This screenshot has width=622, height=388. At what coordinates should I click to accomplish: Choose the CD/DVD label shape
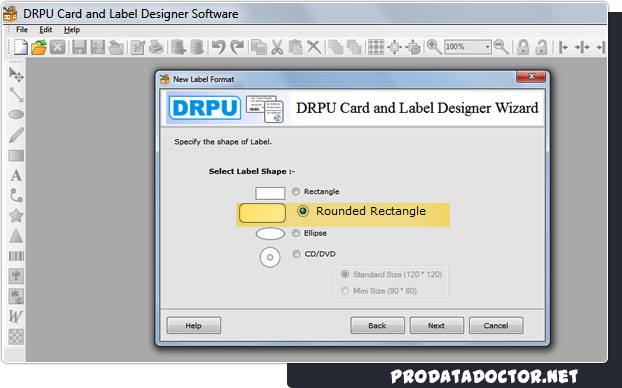click(296, 254)
